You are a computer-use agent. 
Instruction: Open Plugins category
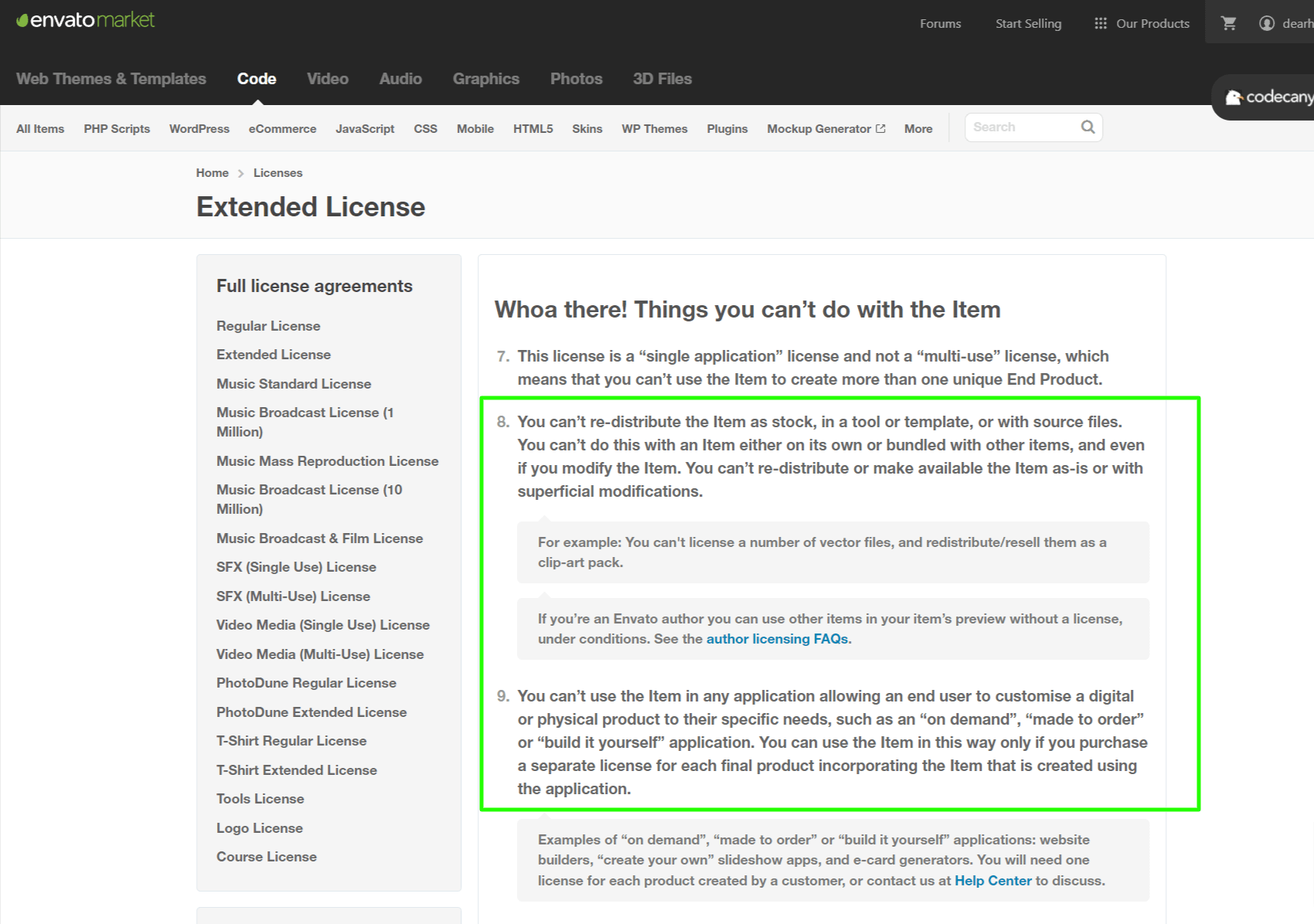pos(727,129)
